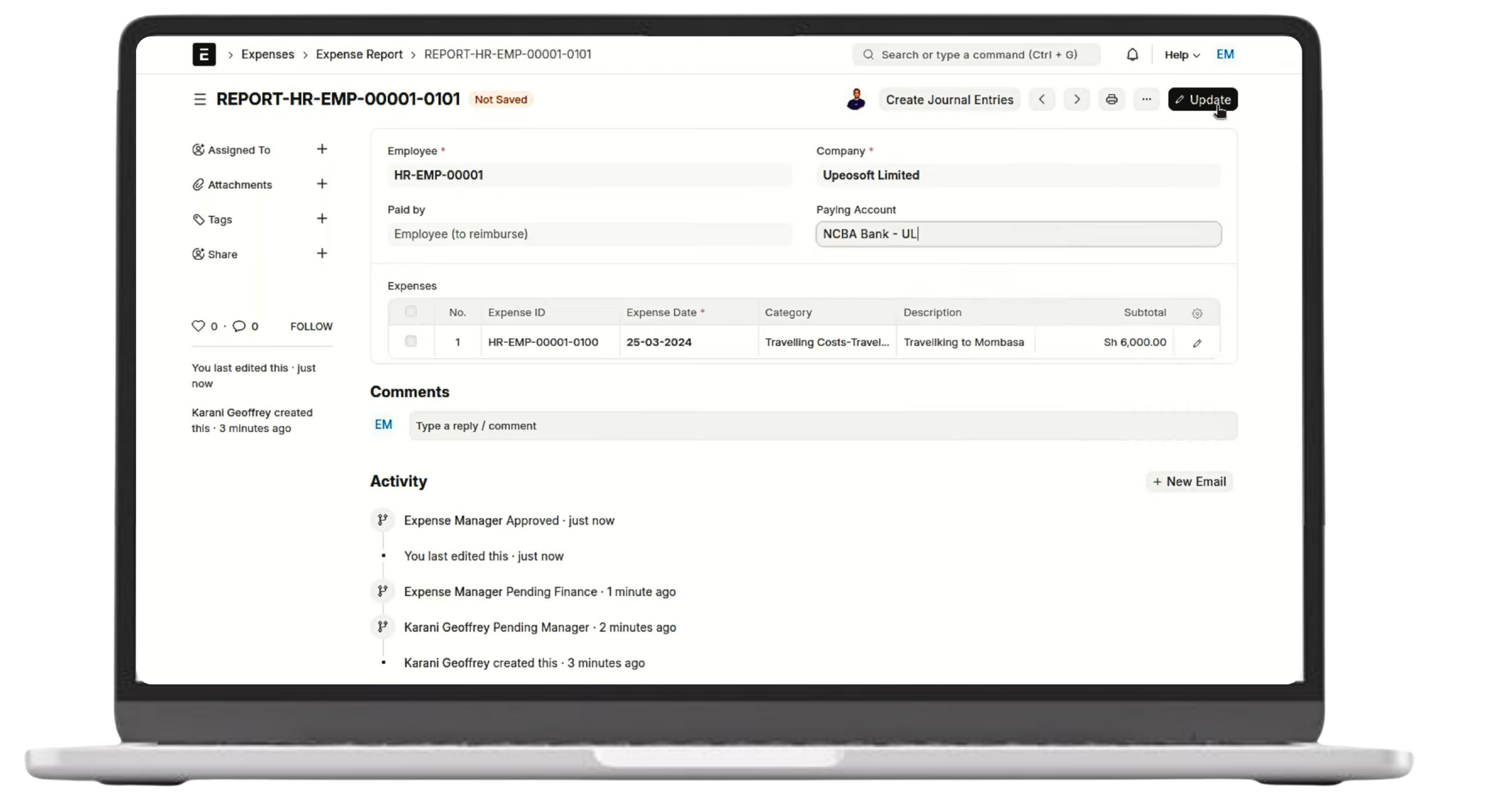Select all expenses header checkbox

pos(411,312)
